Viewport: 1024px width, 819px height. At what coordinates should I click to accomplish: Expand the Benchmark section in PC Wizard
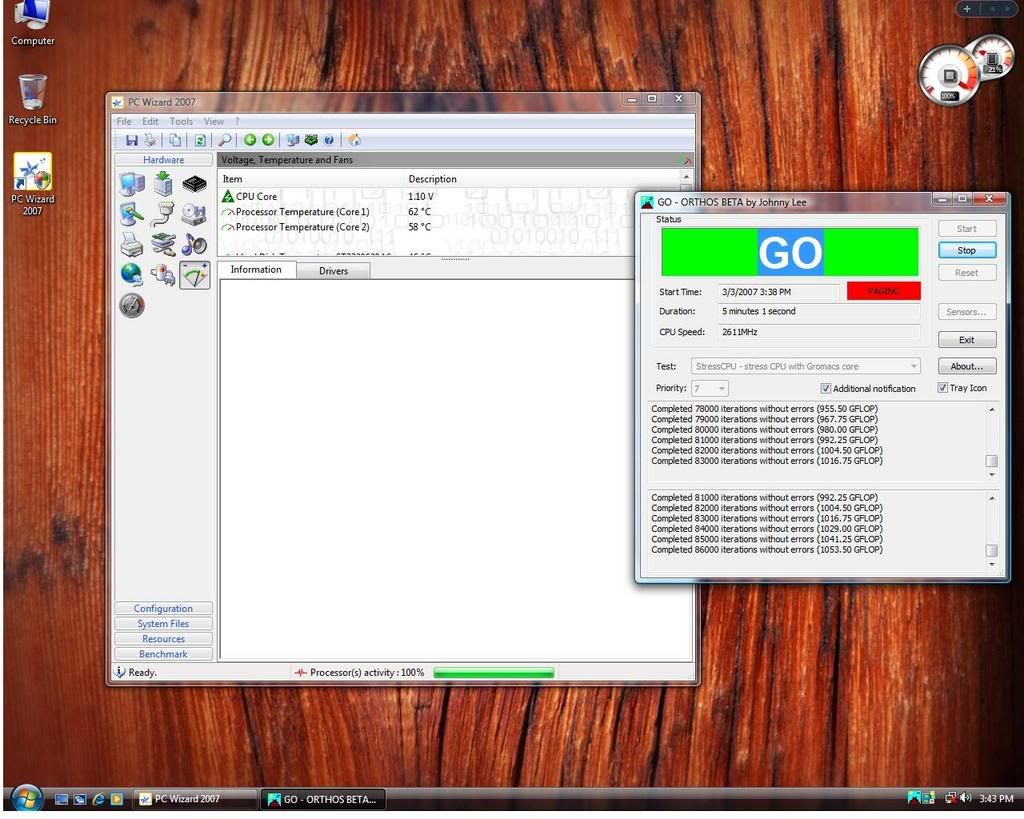pos(163,654)
